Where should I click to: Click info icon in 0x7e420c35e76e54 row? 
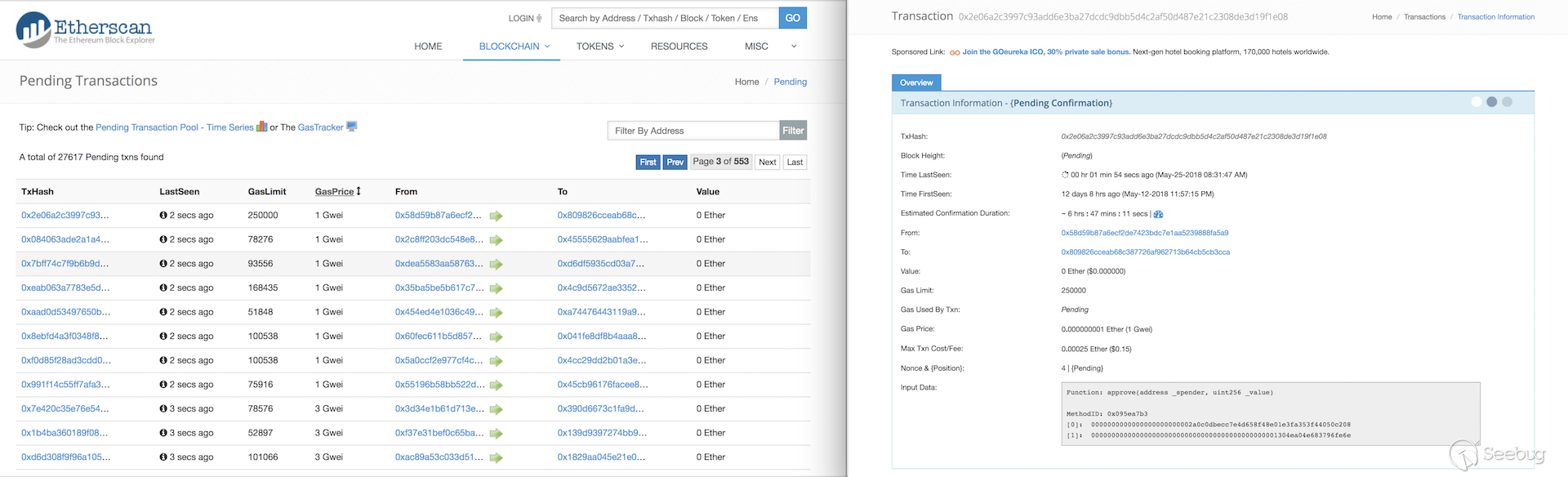pyautogui.click(x=163, y=409)
